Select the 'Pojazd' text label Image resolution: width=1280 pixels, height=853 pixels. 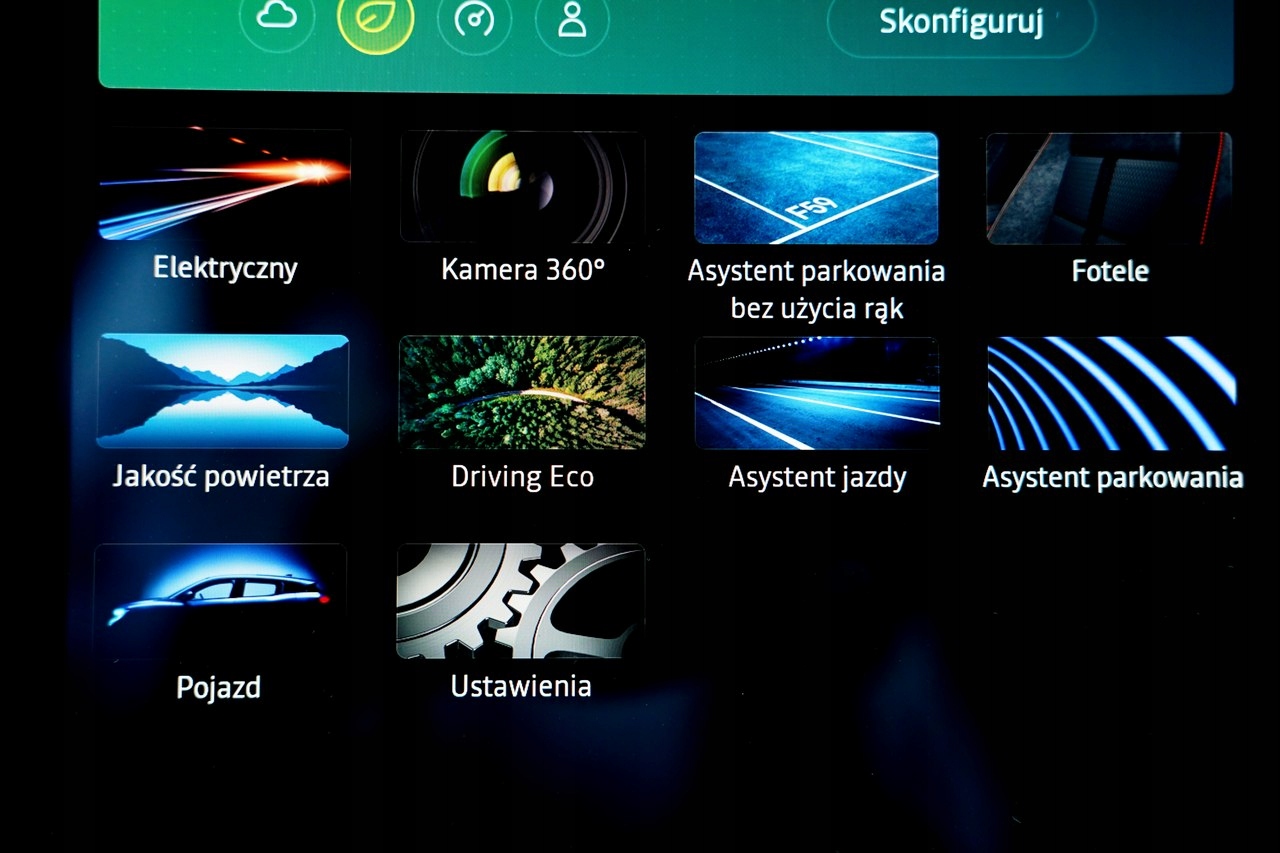coord(219,688)
